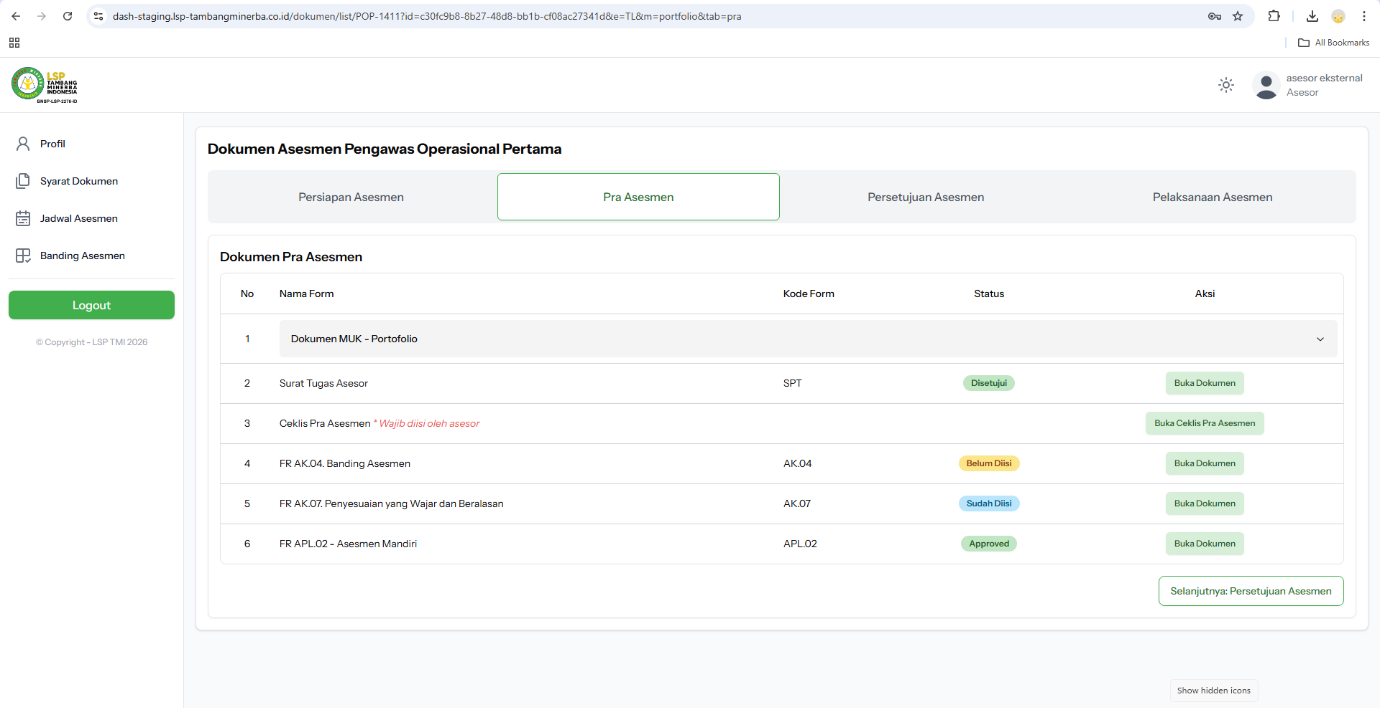The image size is (1380, 708).
Task: Click the Kode Form column header
Action: (x=808, y=294)
